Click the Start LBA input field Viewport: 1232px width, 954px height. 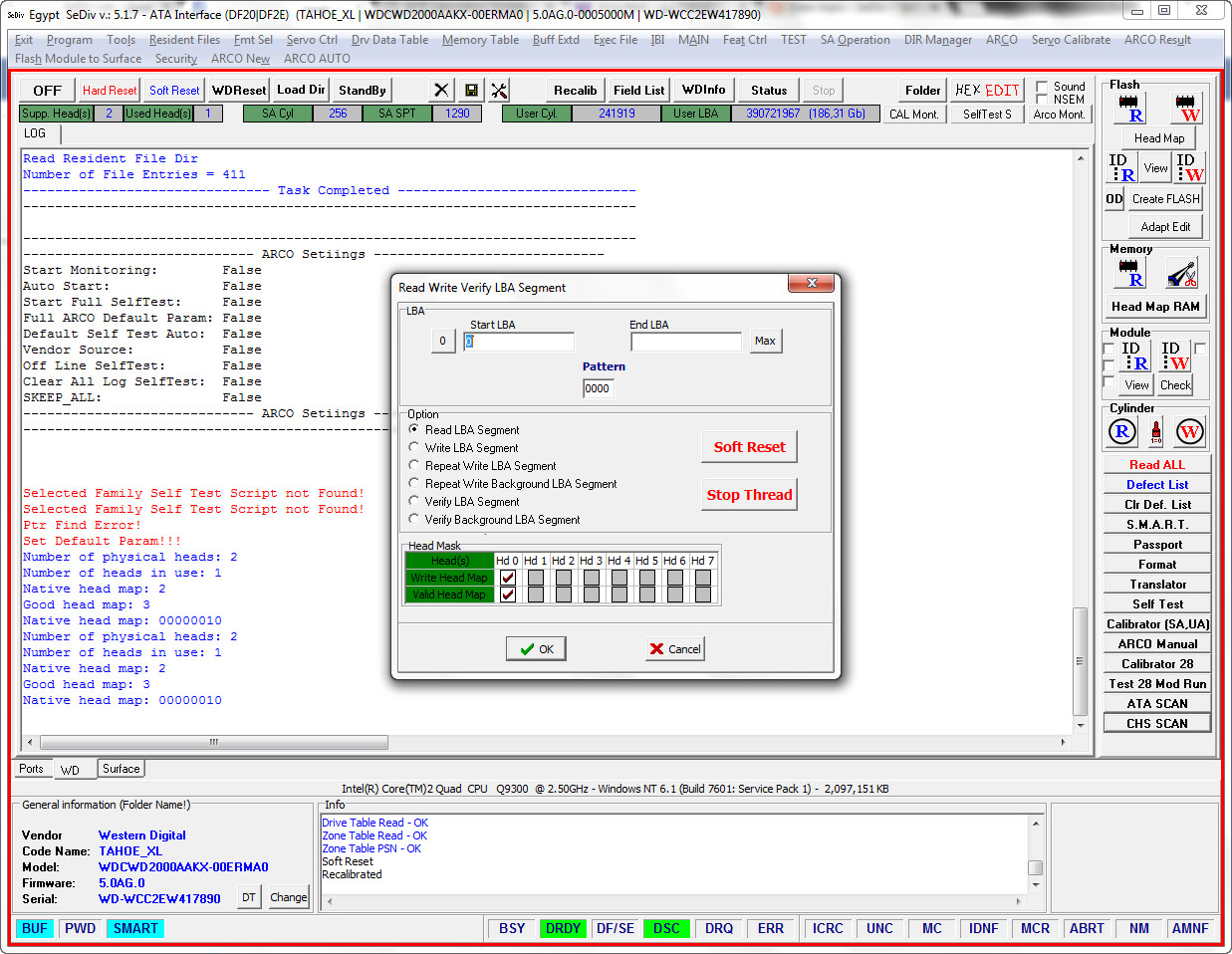click(518, 342)
